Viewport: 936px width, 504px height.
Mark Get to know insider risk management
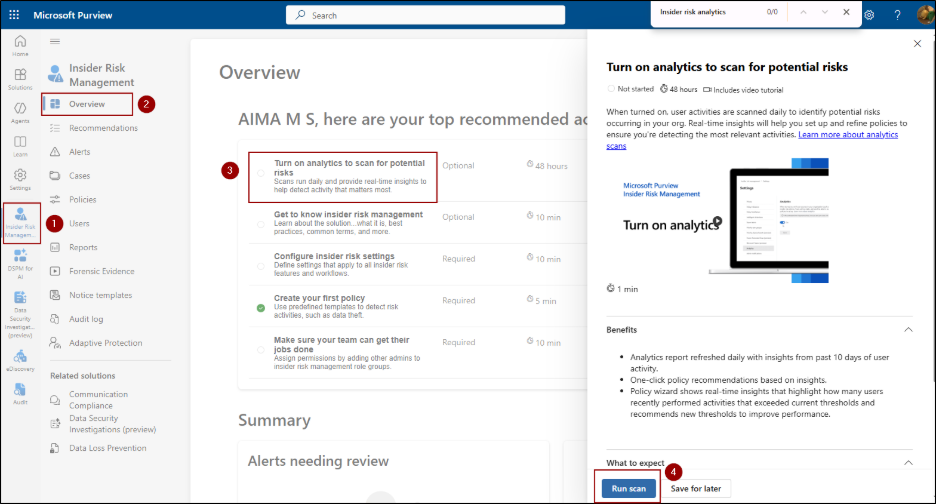[261, 224]
